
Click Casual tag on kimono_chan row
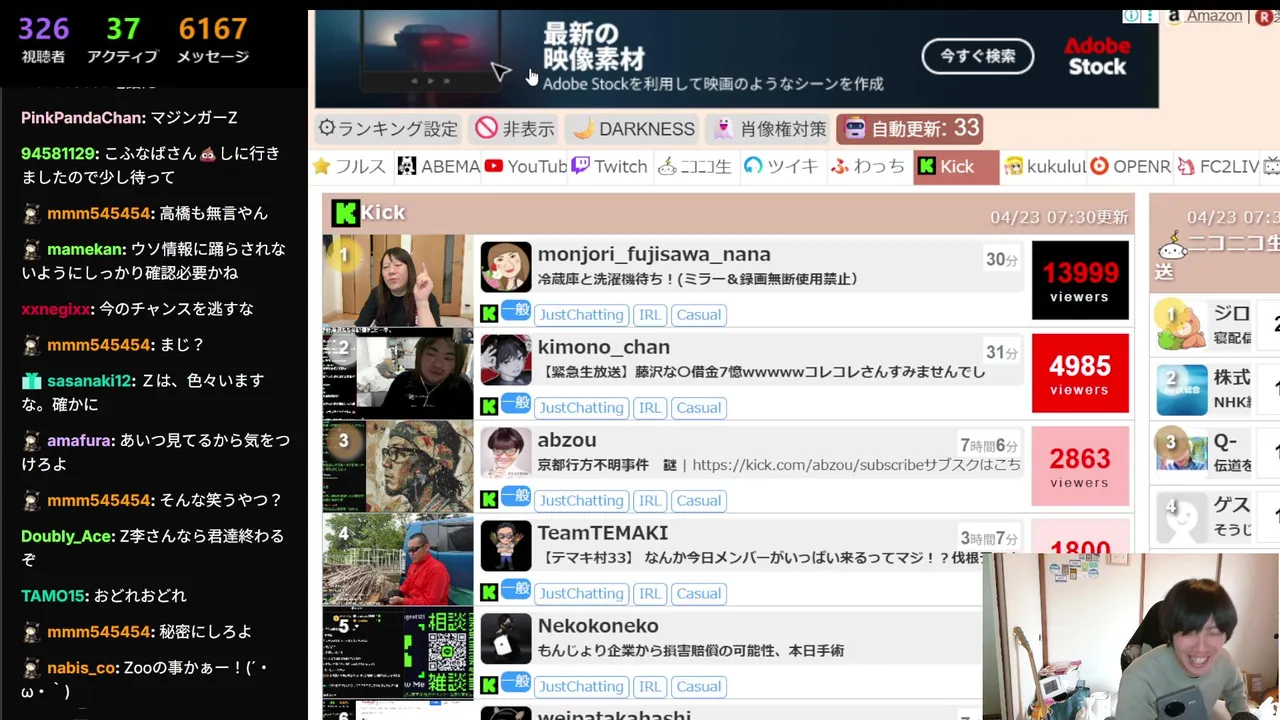point(698,407)
